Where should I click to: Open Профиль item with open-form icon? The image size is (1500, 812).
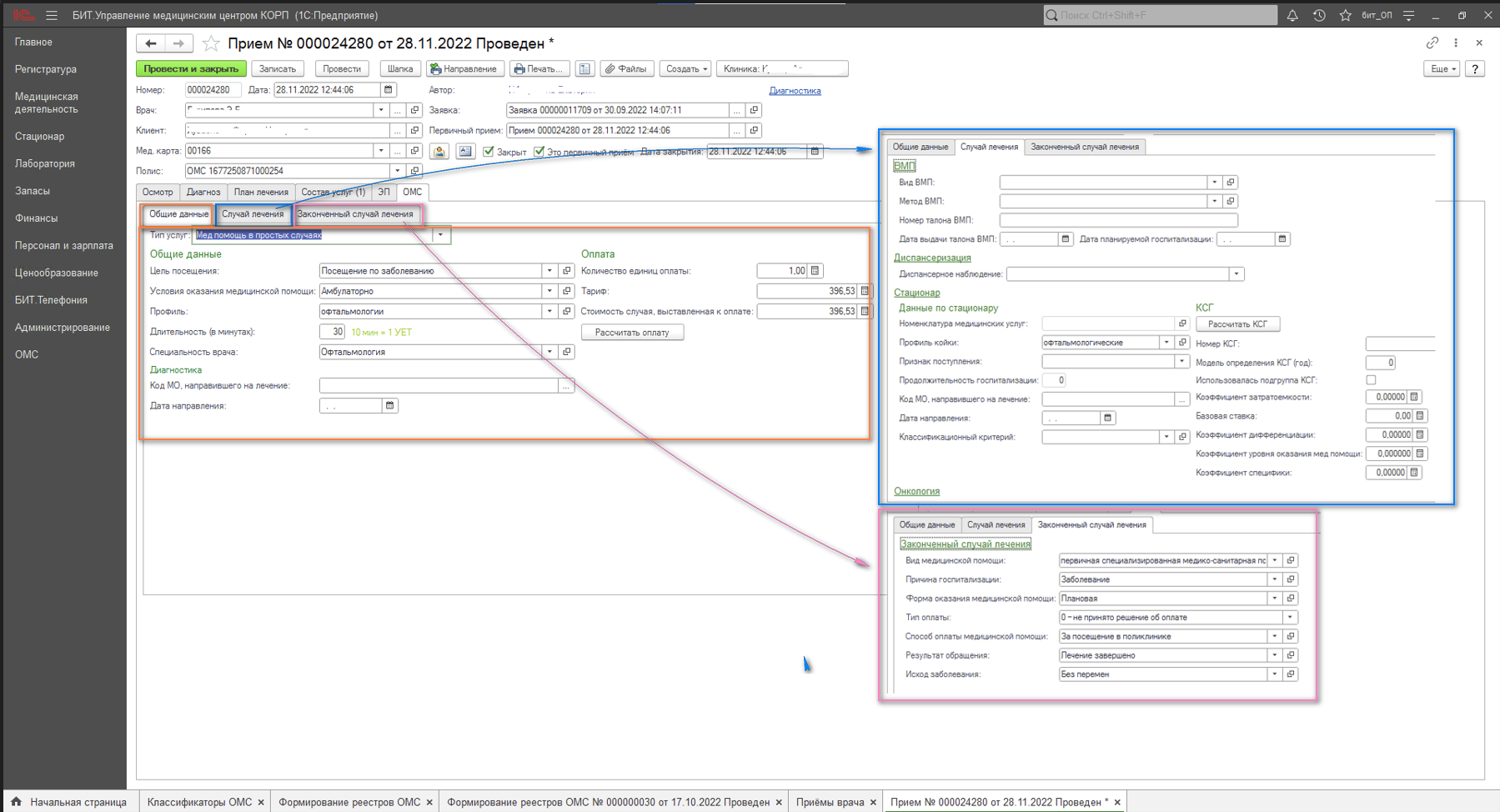pos(567,311)
